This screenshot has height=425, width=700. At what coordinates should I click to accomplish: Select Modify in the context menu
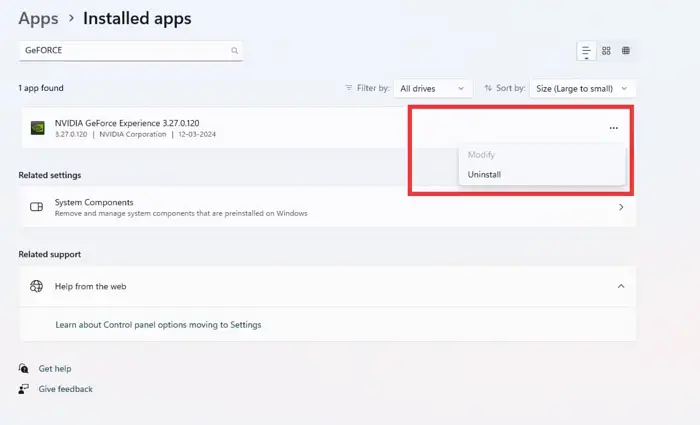click(x=482, y=155)
